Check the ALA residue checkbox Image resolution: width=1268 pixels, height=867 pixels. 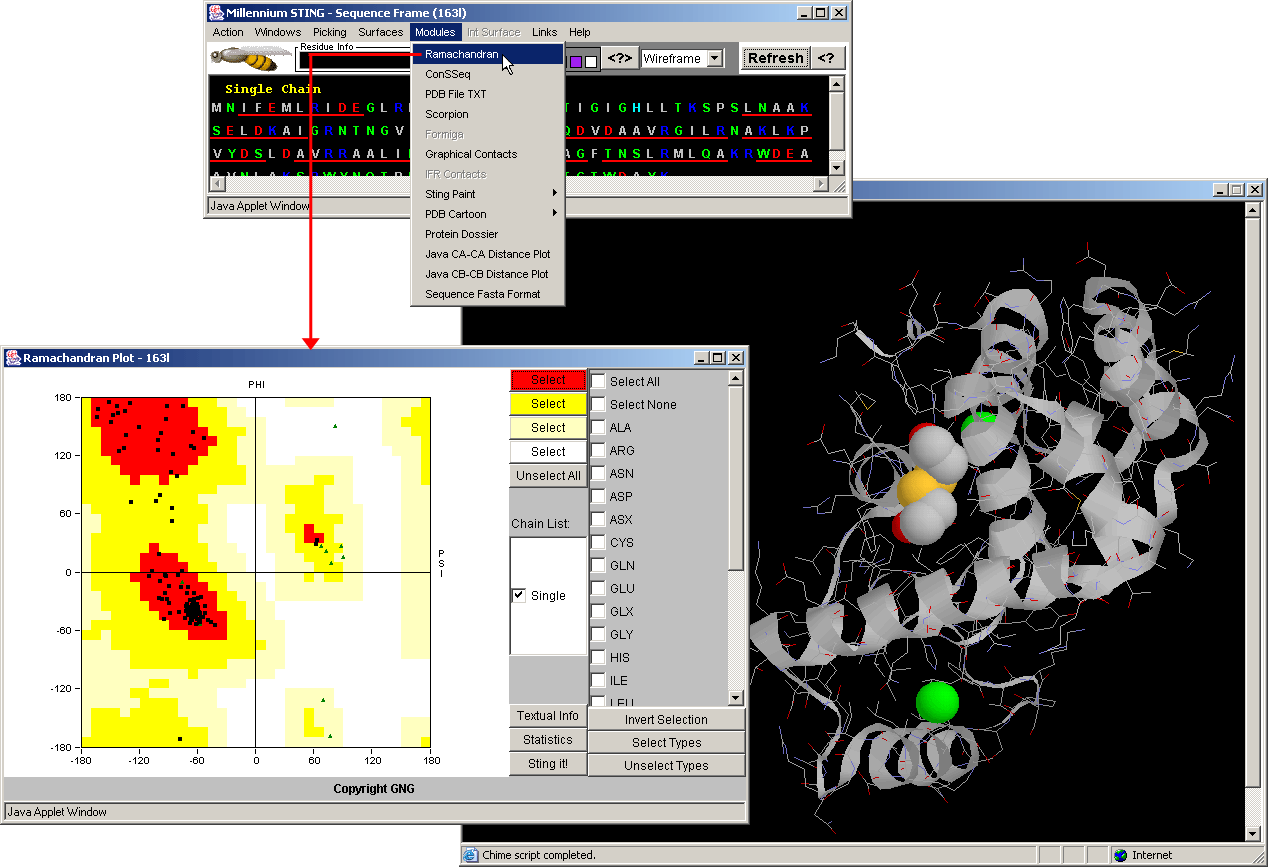pos(598,427)
